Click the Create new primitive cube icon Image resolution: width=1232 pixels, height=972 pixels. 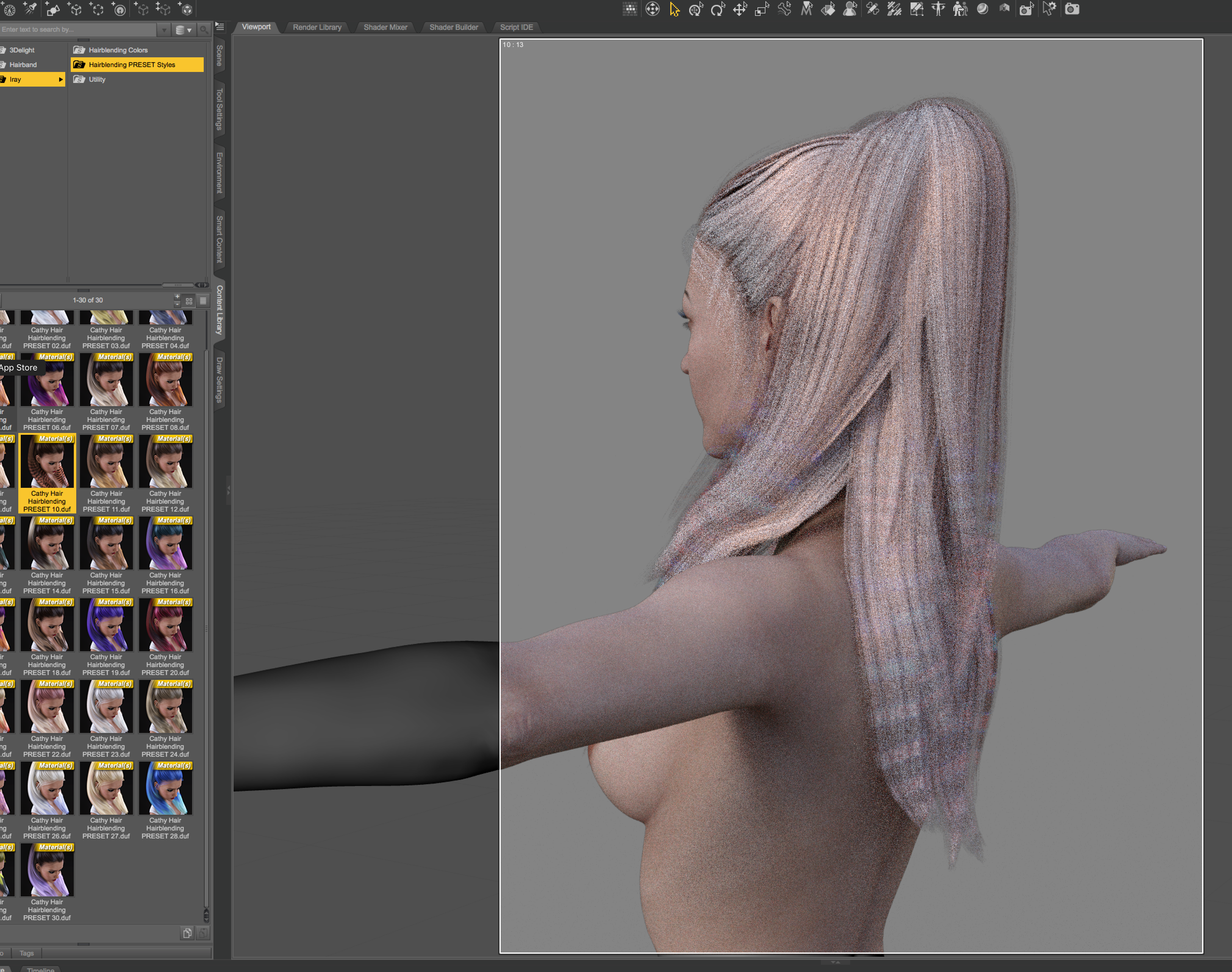point(187,9)
